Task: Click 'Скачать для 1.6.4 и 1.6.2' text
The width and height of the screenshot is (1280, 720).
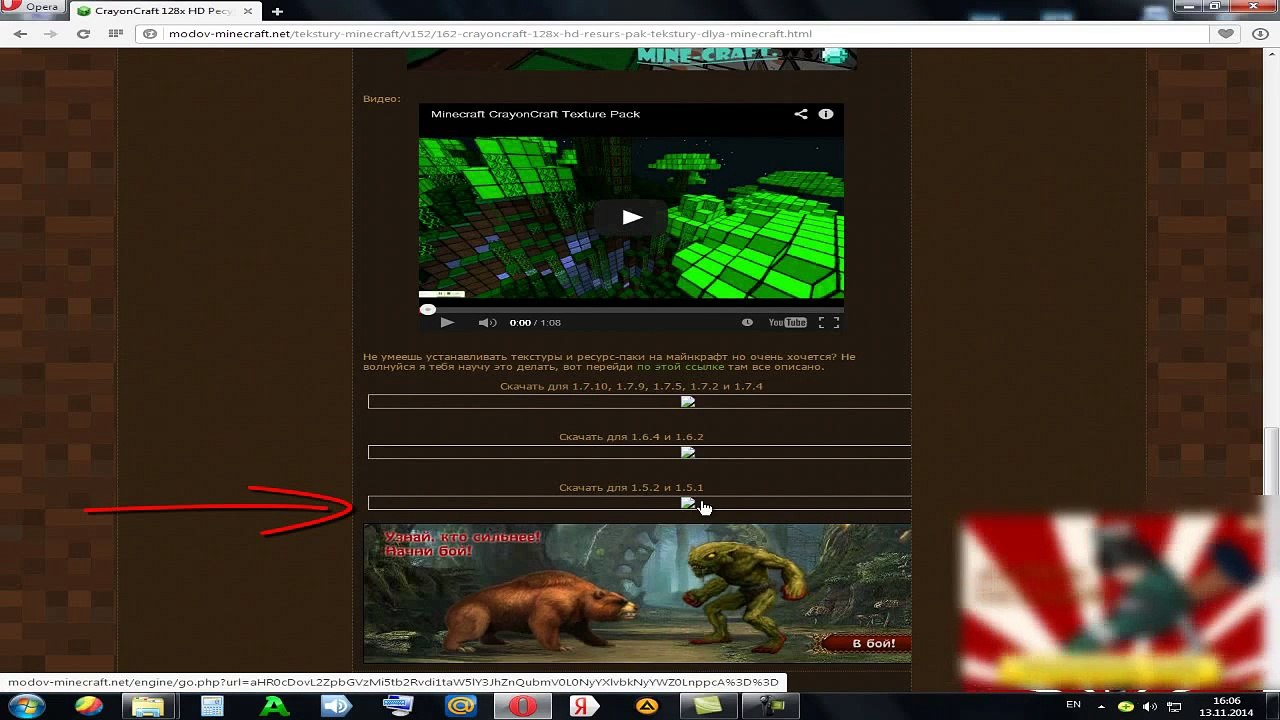Action: 631,437
